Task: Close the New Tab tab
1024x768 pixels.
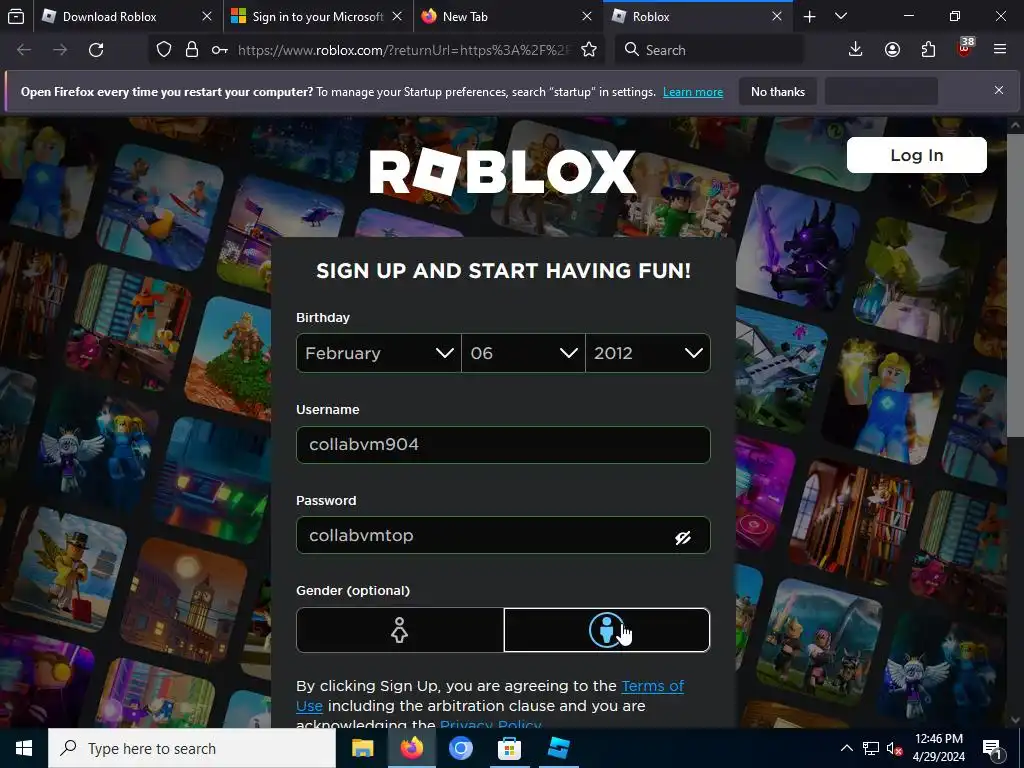Action: pos(586,16)
